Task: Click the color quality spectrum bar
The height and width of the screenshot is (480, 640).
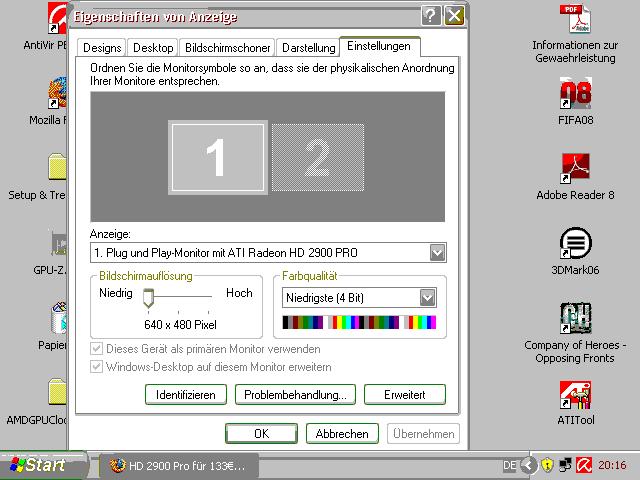Action: click(359, 322)
